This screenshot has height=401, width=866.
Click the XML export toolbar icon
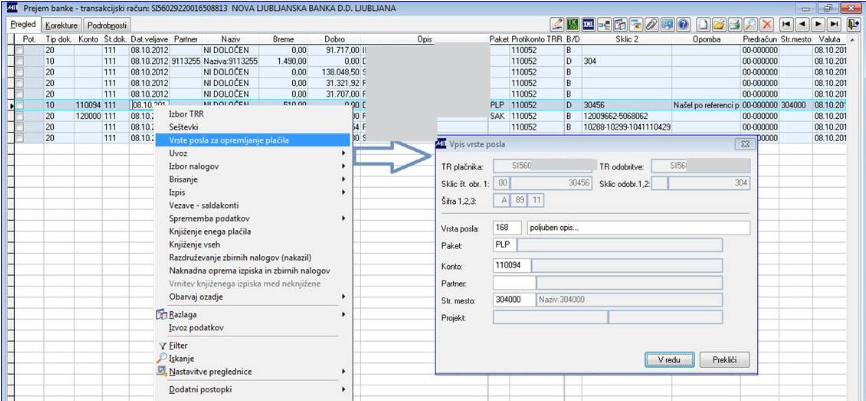tap(589, 24)
